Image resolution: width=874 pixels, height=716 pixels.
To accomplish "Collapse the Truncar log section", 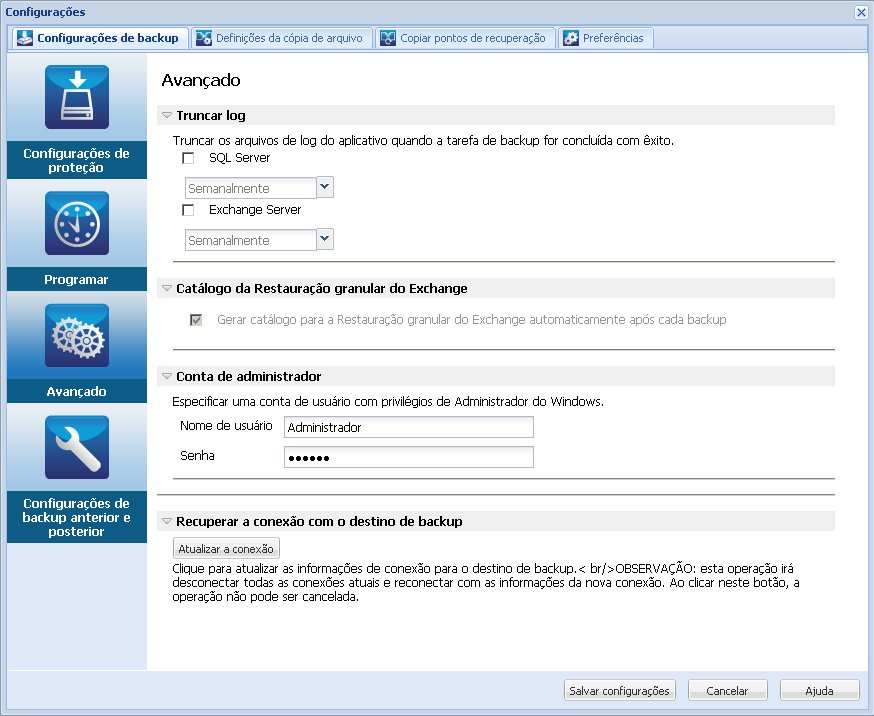I will coord(167,115).
